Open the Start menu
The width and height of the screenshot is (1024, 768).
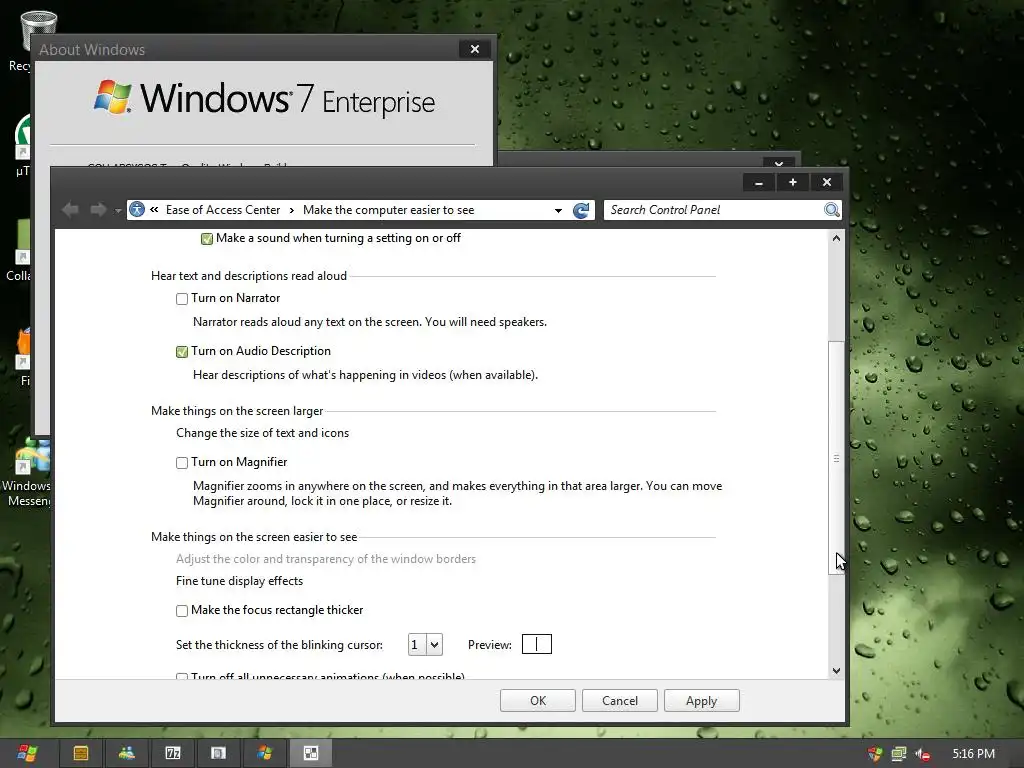27,753
